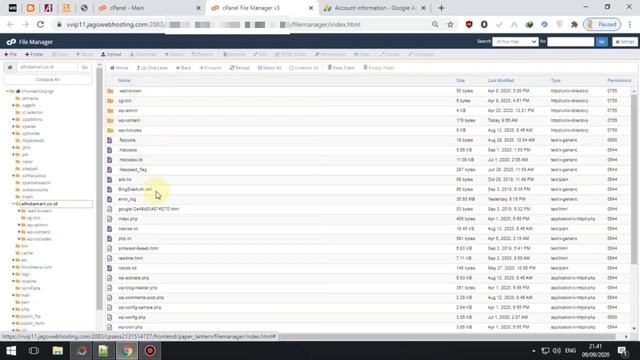Click the Rename toolbar icon
Viewport: 640px width, 360px height.
coord(234,54)
